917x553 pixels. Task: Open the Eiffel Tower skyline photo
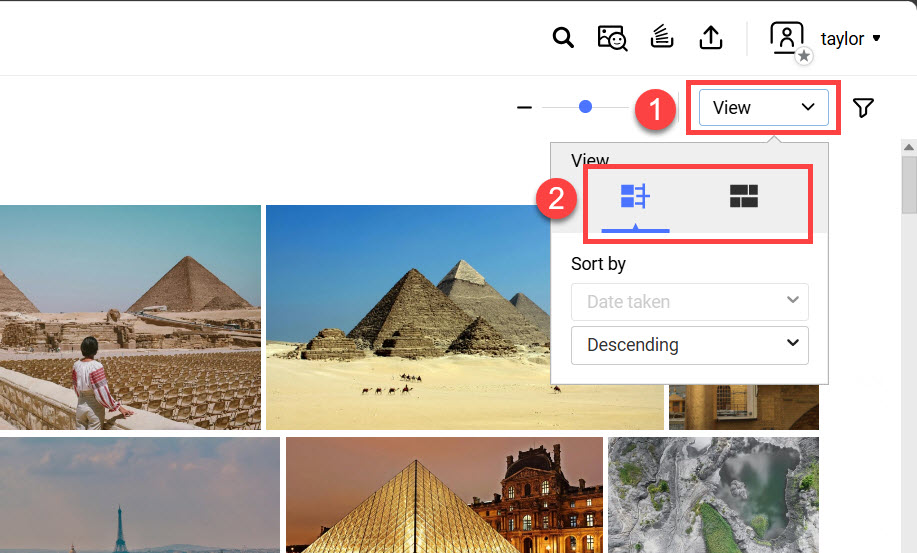[140, 495]
